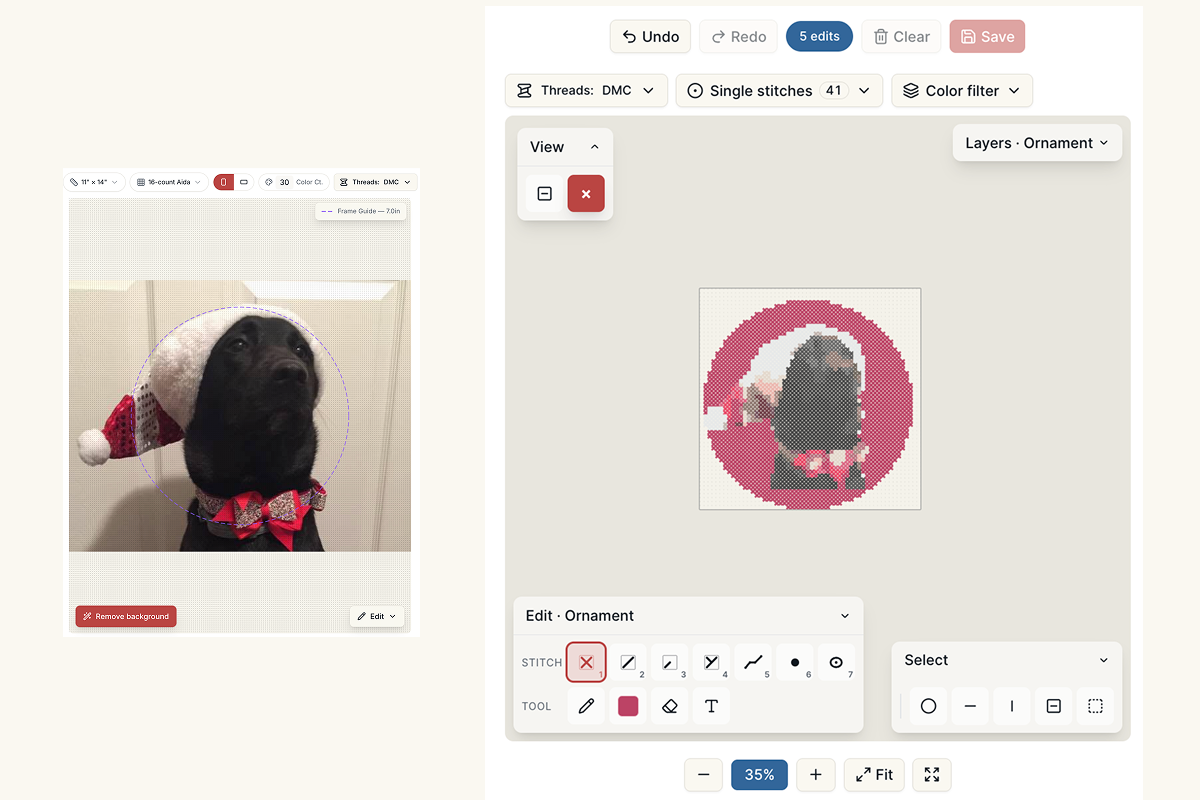The height and width of the screenshot is (800, 1200).
Task: Set landscape orientation in the left panel
Action: point(244,182)
